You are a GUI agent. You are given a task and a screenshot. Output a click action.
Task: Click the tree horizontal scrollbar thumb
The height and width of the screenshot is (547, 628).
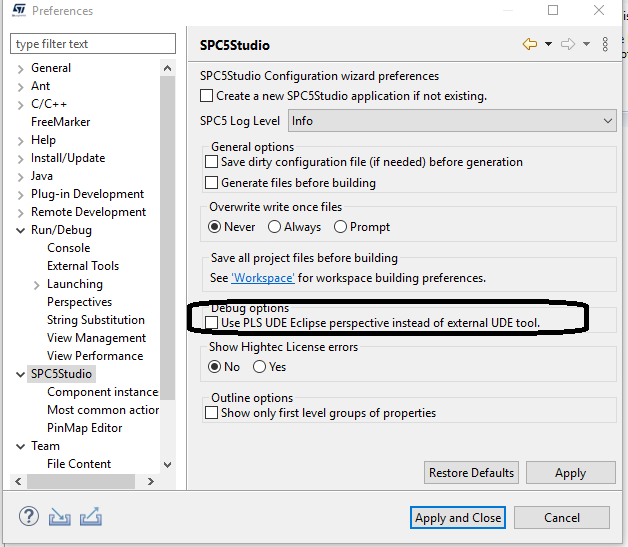(x=81, y=481)
